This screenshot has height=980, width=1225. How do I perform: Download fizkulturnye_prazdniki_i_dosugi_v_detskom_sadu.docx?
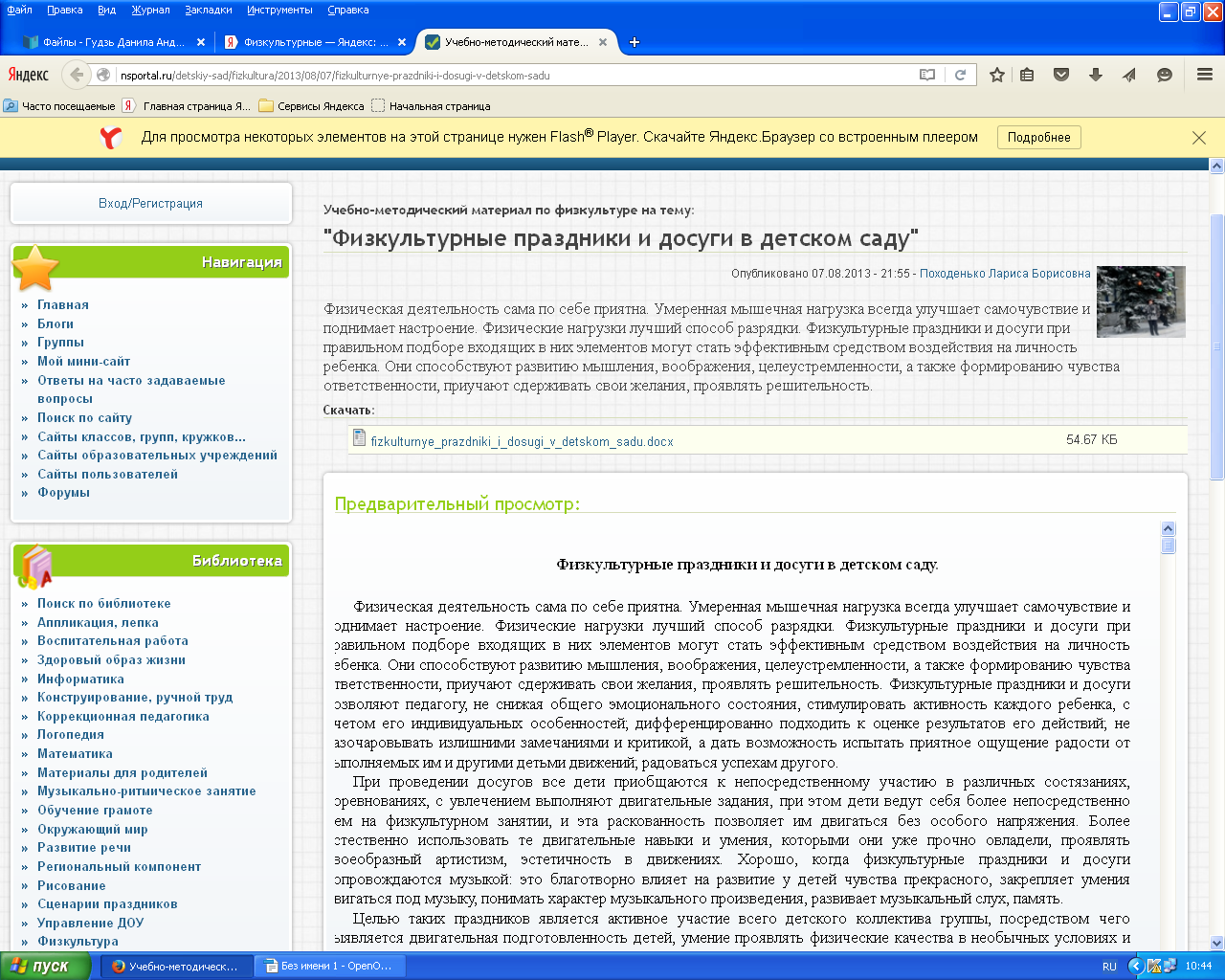[522, 442]
